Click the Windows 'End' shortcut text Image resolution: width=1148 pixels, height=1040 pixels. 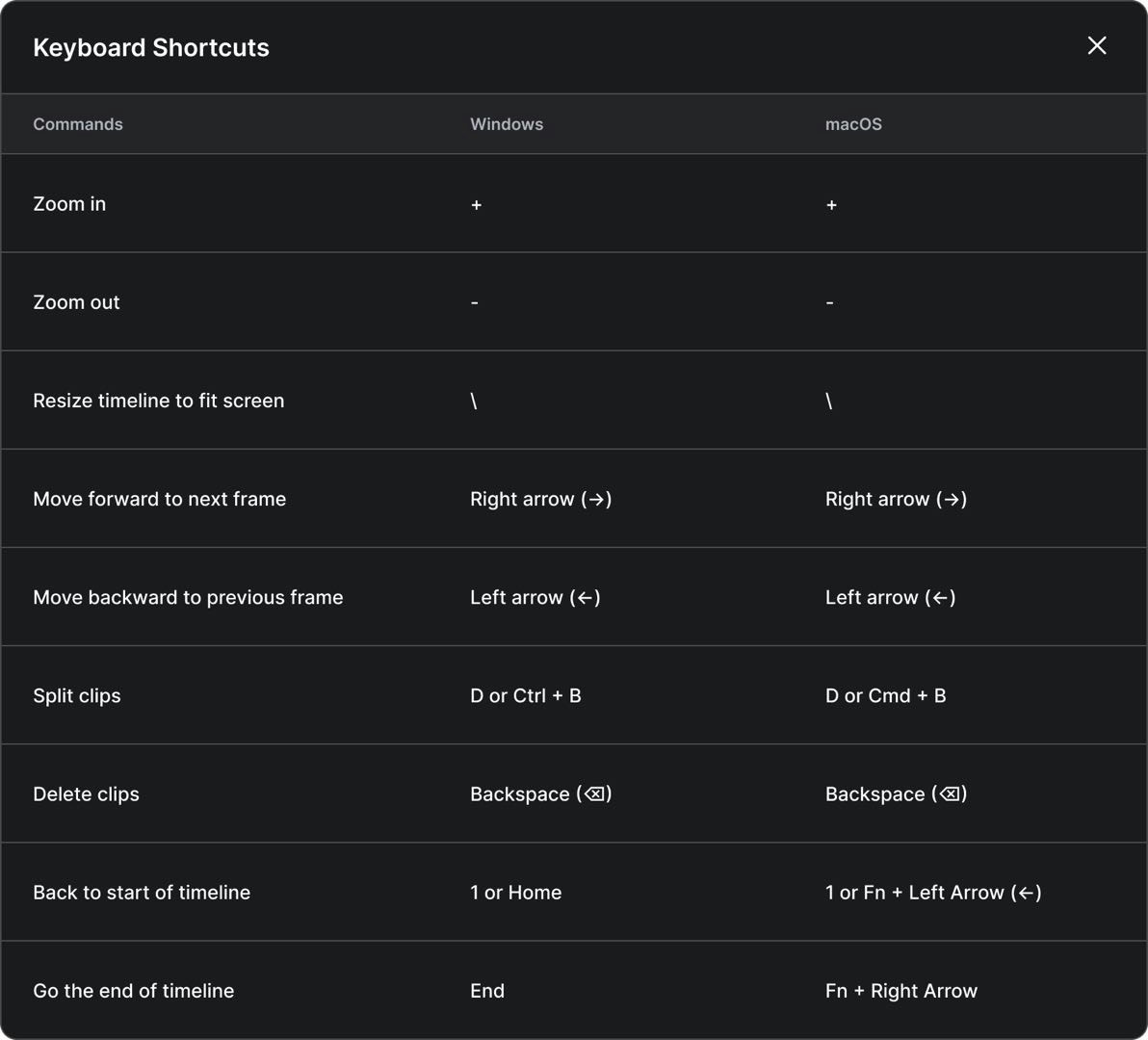click(487, 991)
